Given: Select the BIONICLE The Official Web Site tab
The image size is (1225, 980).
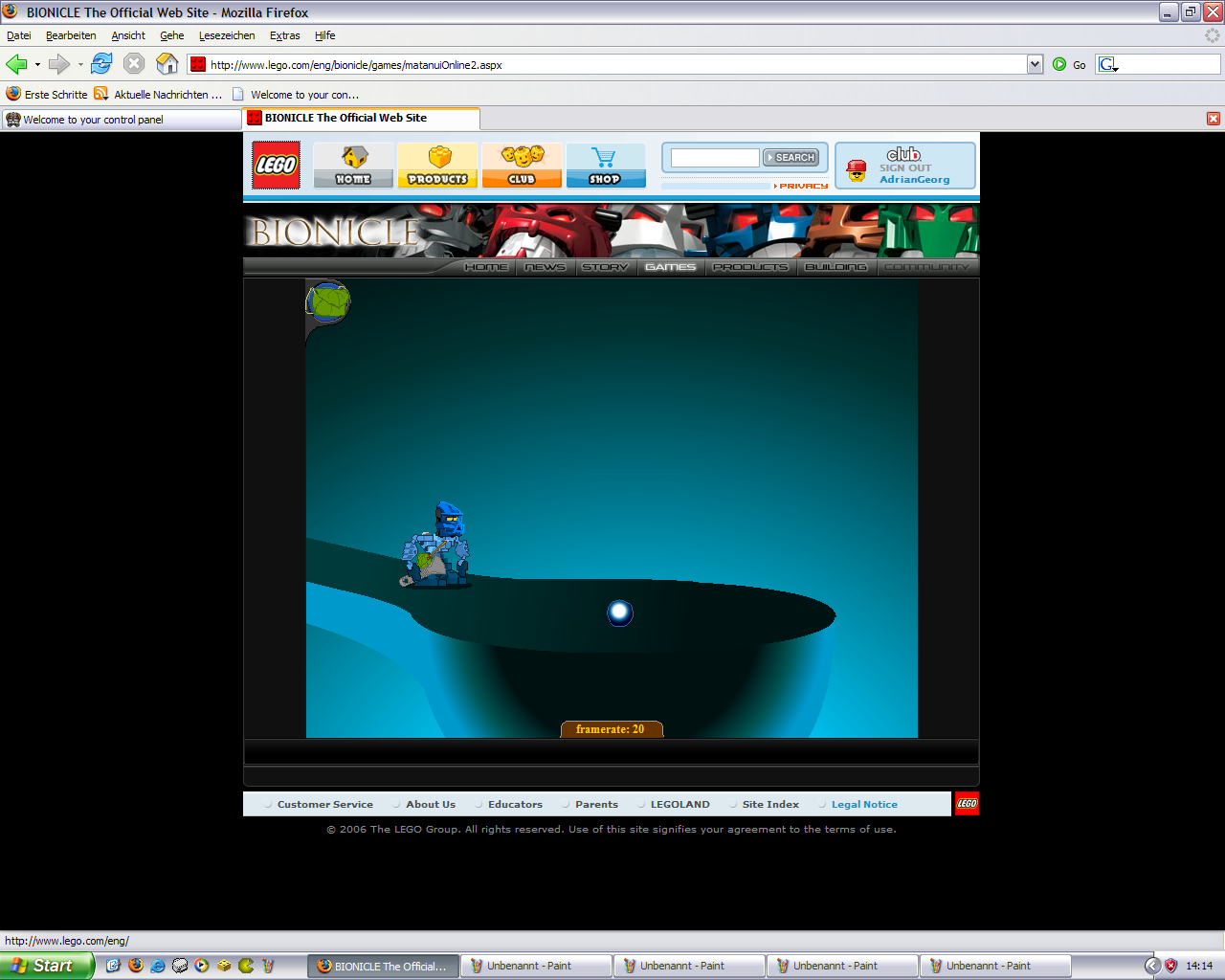Looking at the screenshot, I should 362,118.
